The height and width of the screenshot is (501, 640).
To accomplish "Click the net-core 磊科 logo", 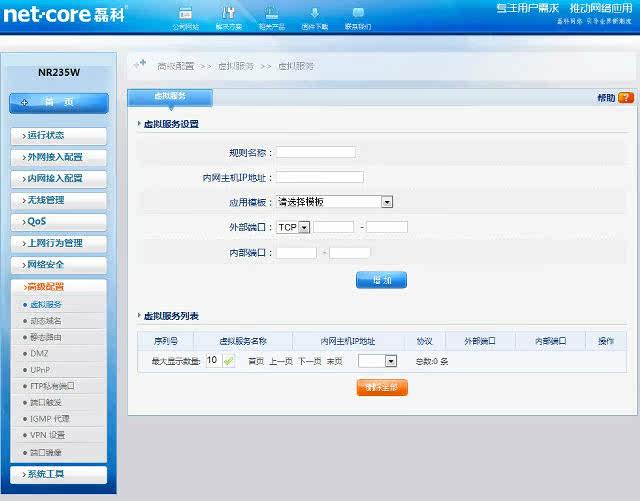I will click(65, 15).
